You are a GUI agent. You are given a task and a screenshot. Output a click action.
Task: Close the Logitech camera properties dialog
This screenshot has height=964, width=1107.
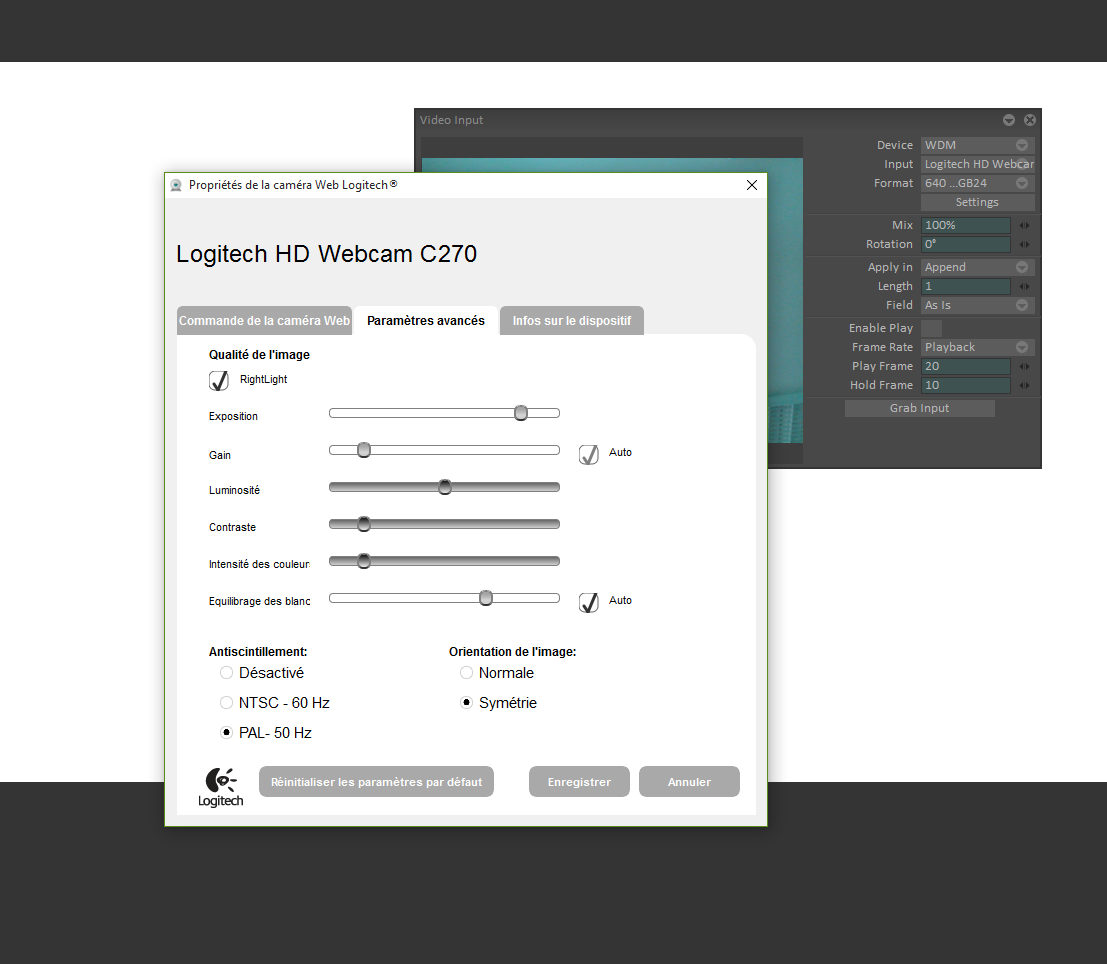point(752,185)
